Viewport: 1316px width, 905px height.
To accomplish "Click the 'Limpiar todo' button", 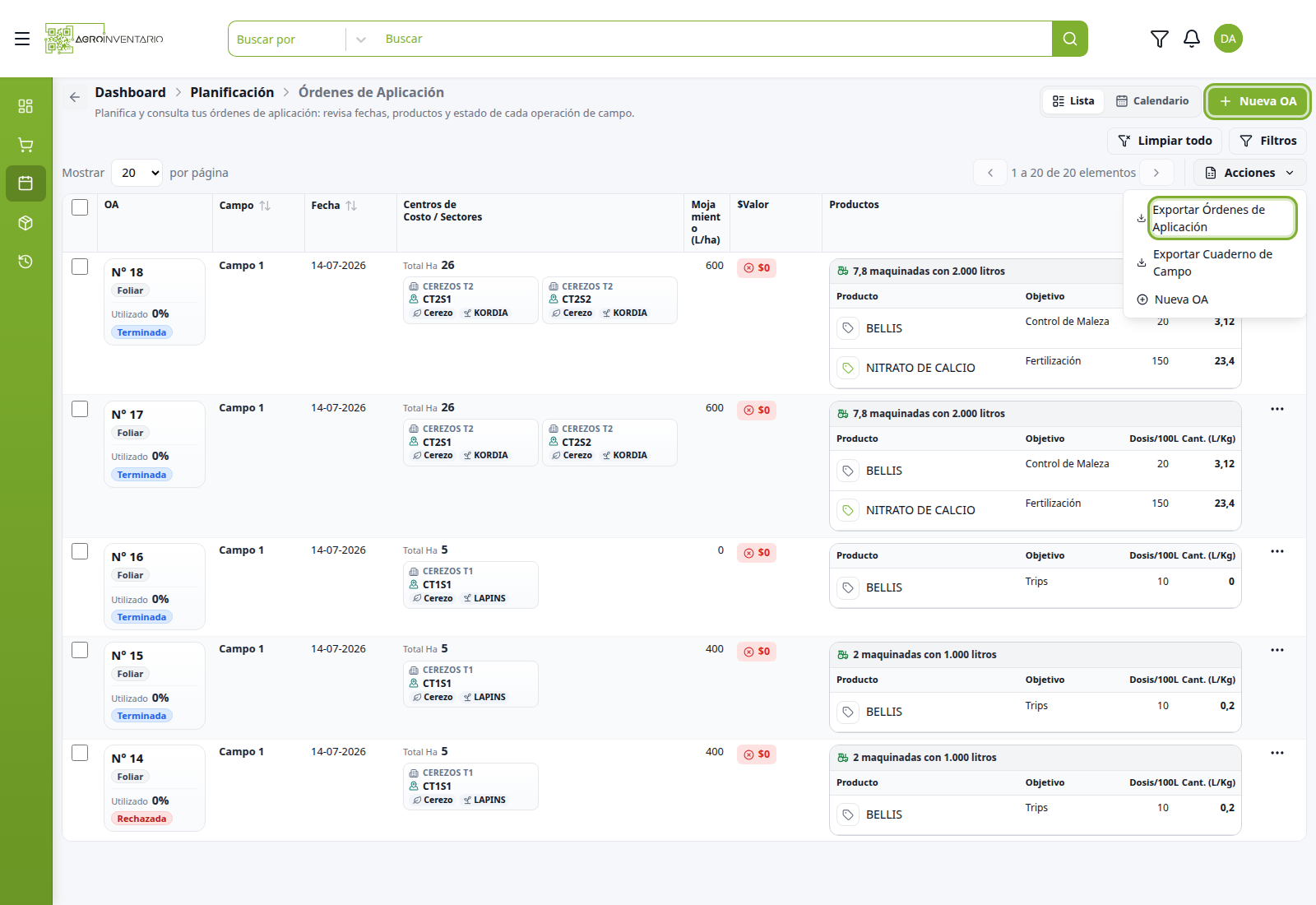I will click(1165, 141).
